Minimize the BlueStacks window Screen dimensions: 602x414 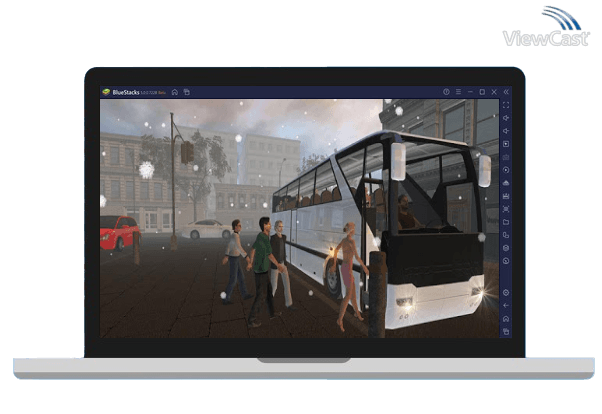[470, 92]
